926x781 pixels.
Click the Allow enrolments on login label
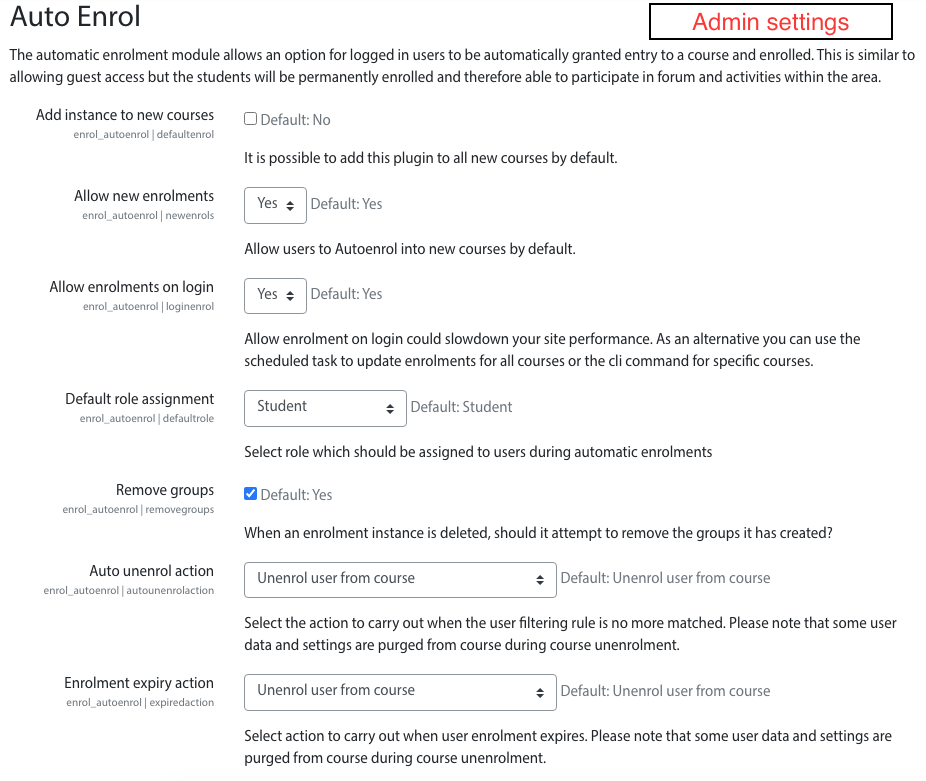132,287
